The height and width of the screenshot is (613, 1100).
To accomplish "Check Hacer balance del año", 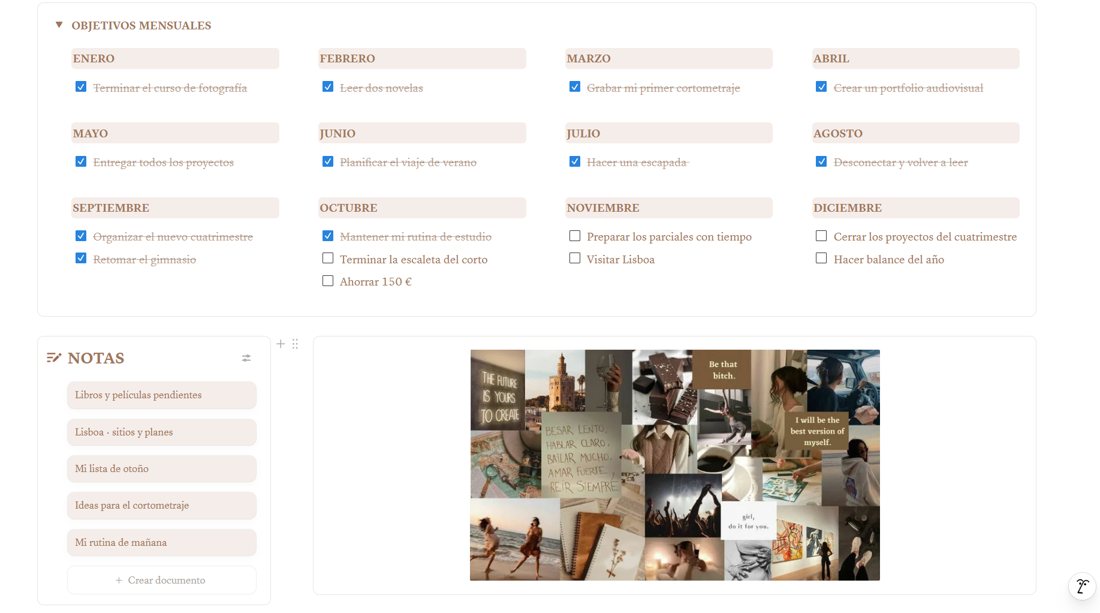I will point(821,258).
